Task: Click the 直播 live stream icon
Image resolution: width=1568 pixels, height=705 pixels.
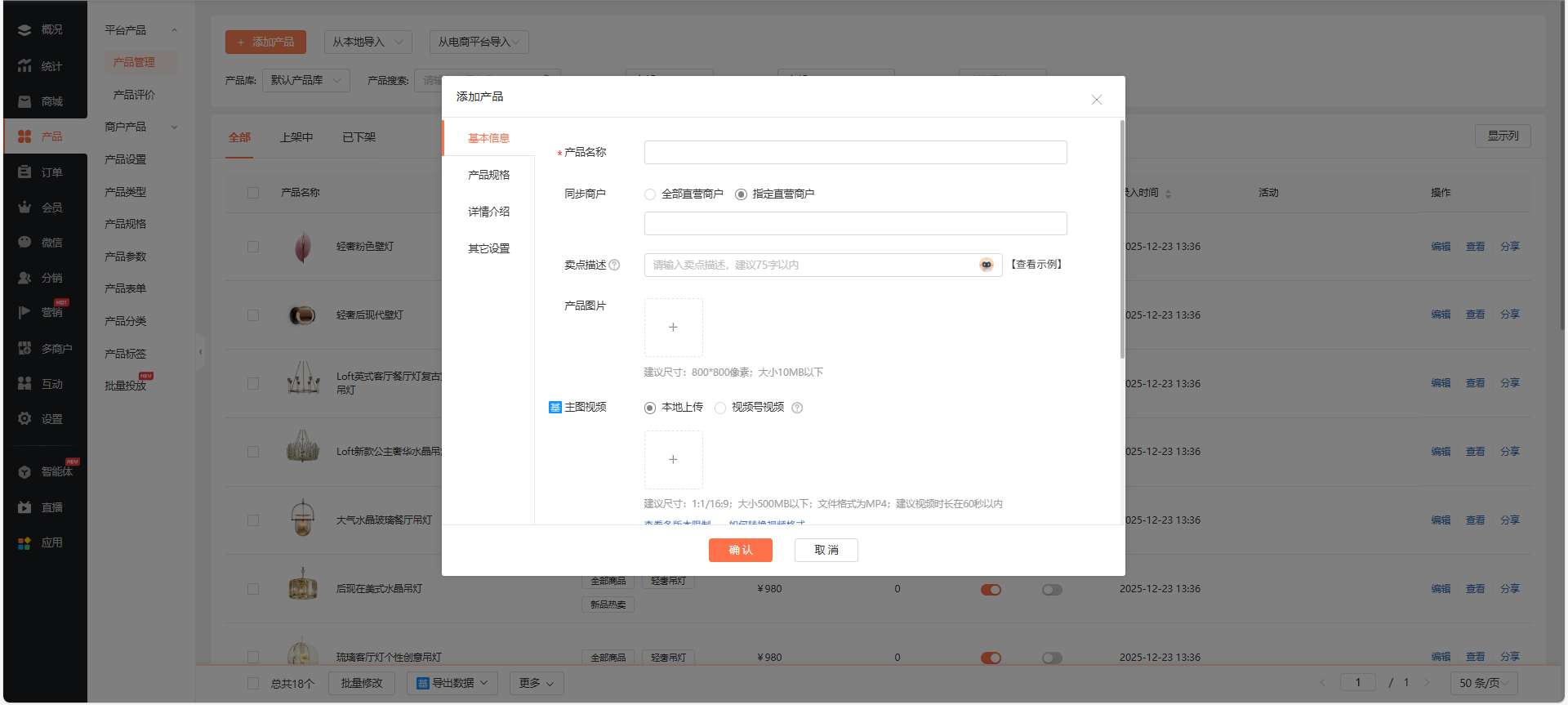Action: click(24, 507)
